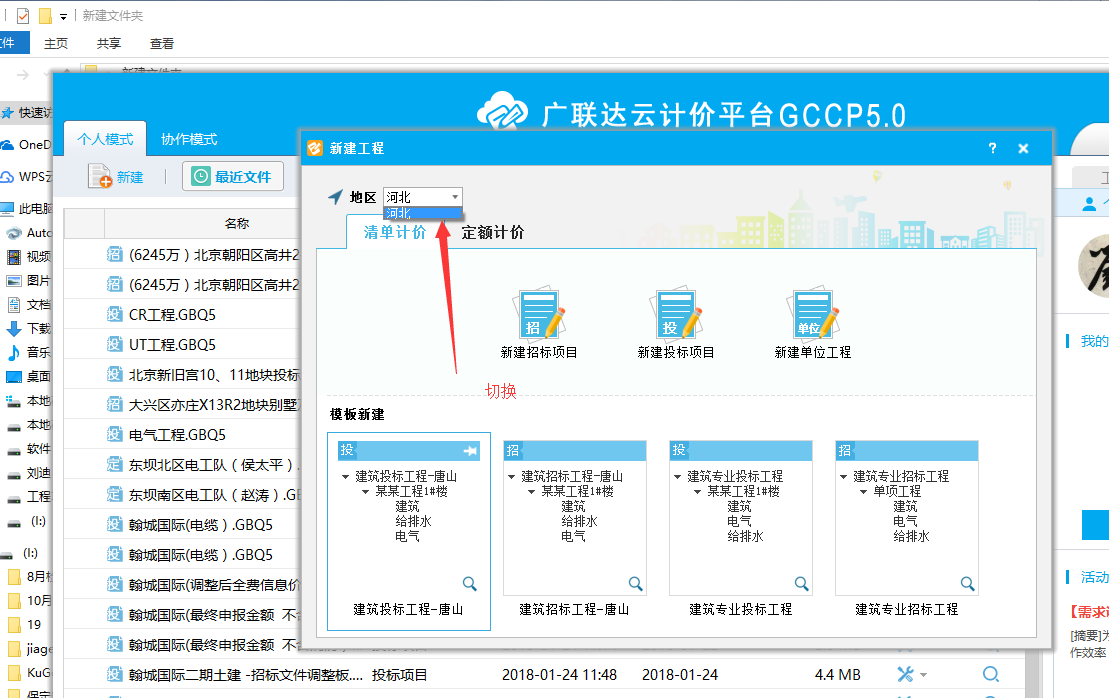Image resolution: width=1109 pixels, height=698 pixels.
Task: Open the 共享 tab in Explorer ribbon
Action: pyautogui.click(x=109, y=43)
